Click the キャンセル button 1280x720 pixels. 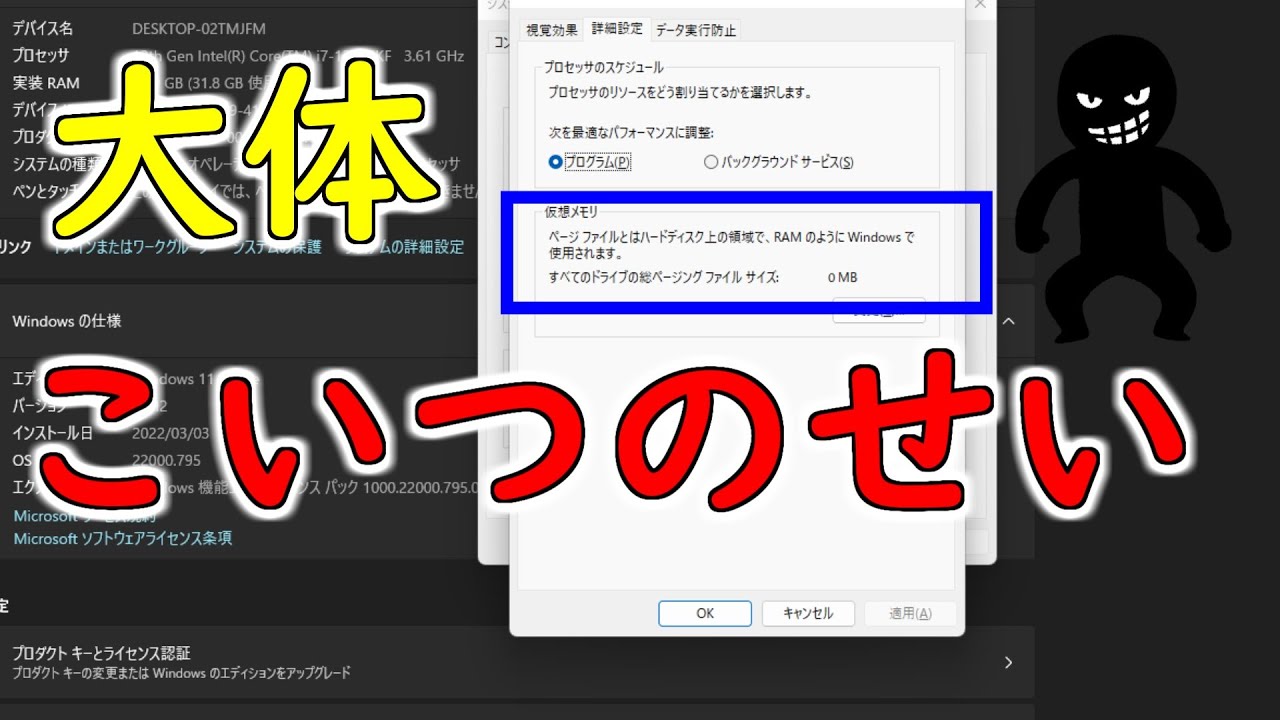pyautogui.click(x=808, y=613)
